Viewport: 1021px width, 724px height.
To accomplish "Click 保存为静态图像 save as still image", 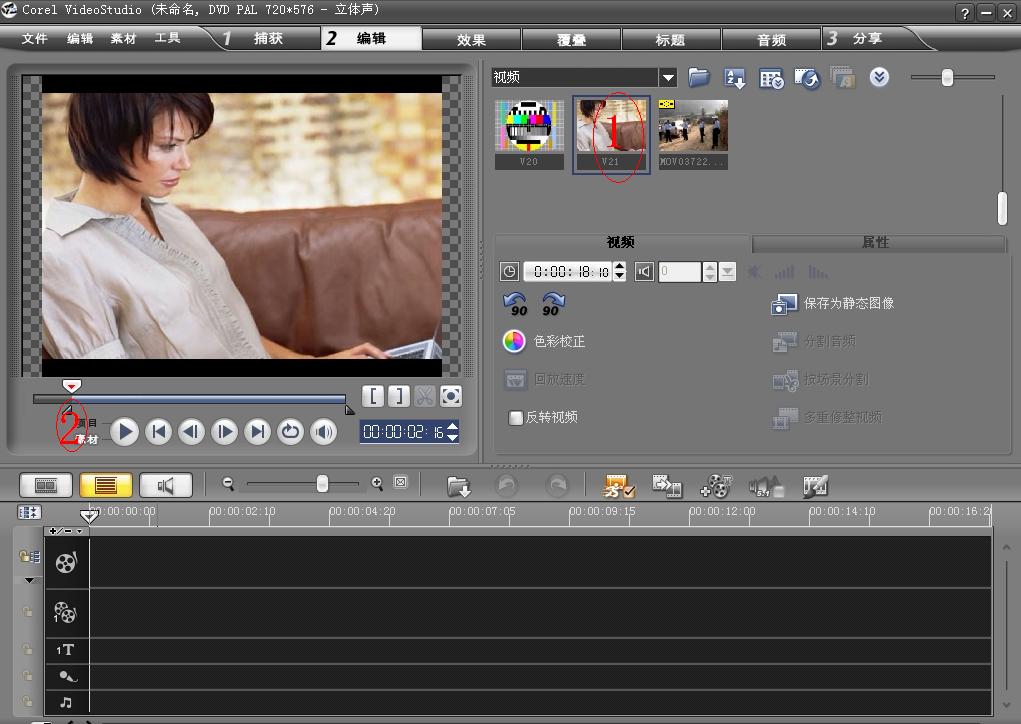I will (833, 303).
